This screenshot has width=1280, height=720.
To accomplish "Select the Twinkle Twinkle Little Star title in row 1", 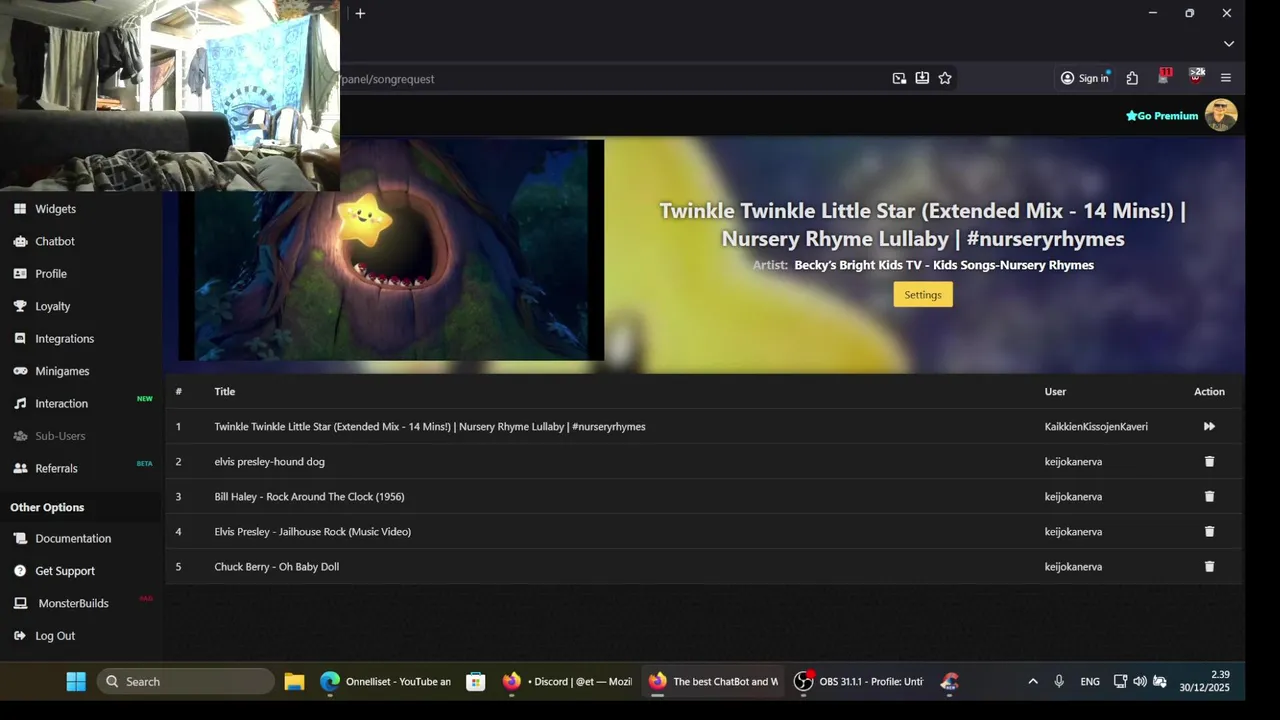I will point(430,426).
